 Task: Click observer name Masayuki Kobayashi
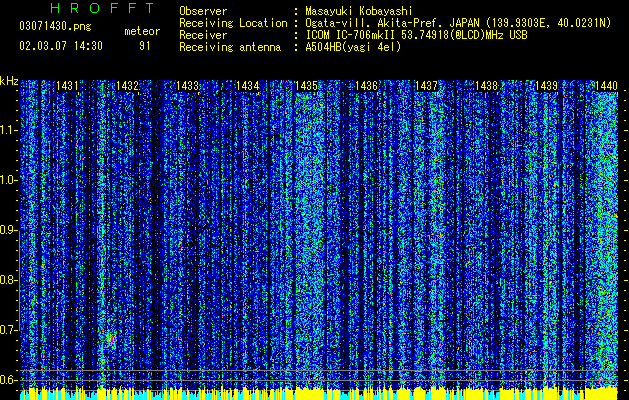(359, 11)
